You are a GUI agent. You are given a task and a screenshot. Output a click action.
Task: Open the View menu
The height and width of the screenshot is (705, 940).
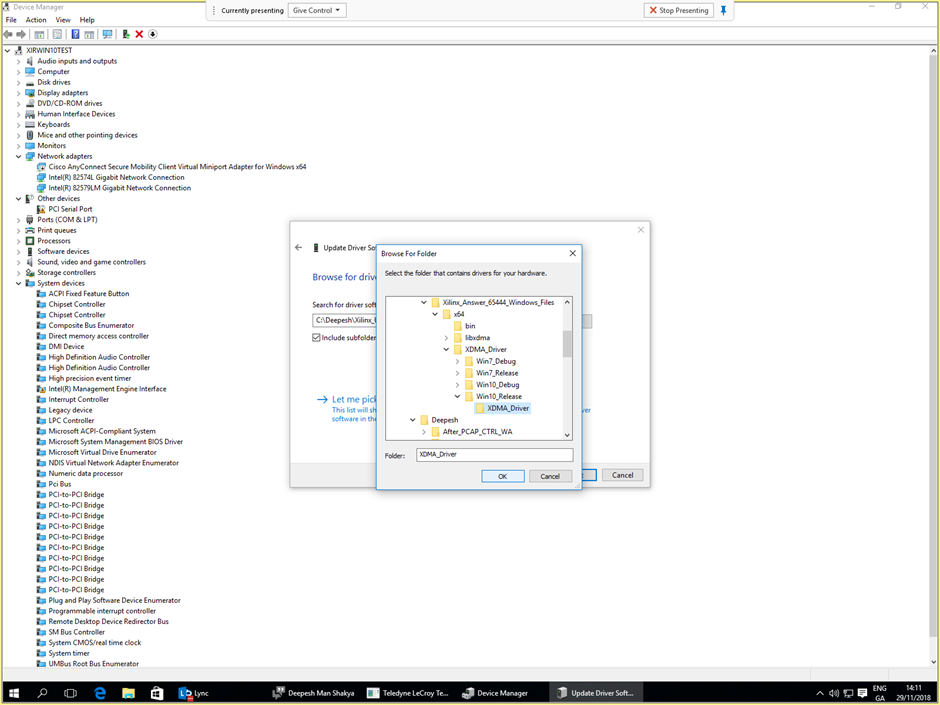point(63,19)
